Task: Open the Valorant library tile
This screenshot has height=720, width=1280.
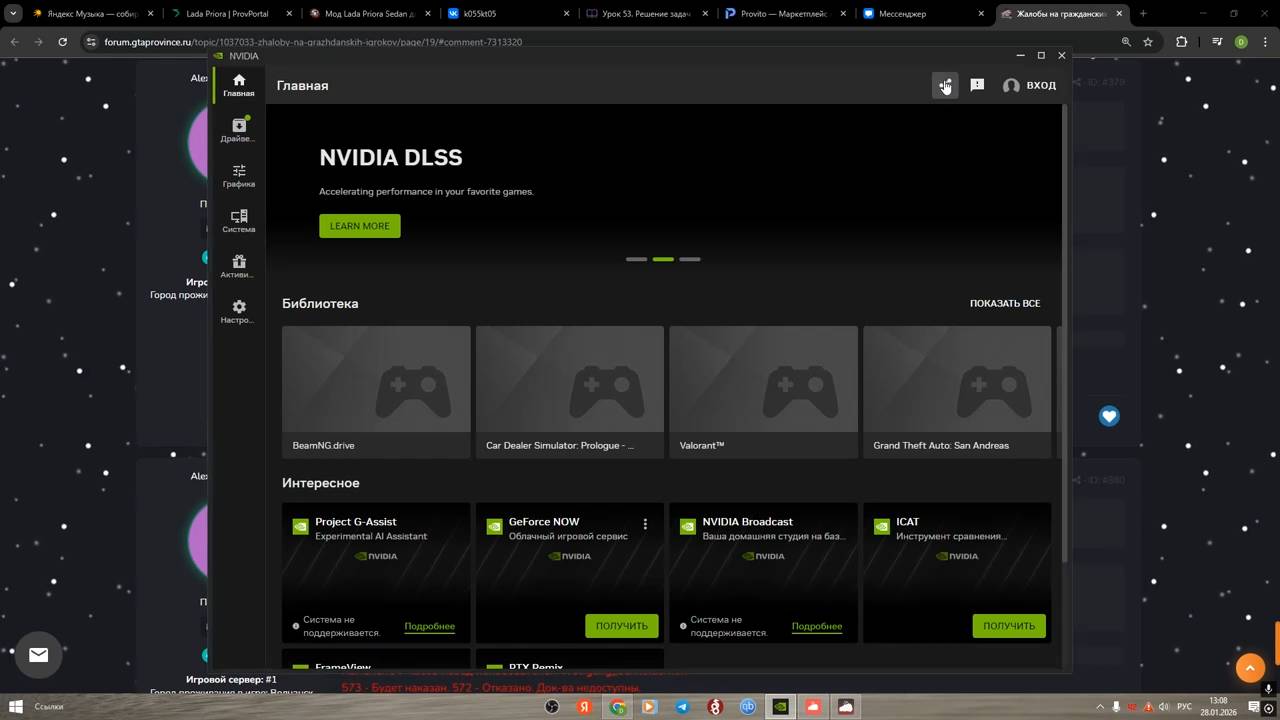Action: pos(763,392)
